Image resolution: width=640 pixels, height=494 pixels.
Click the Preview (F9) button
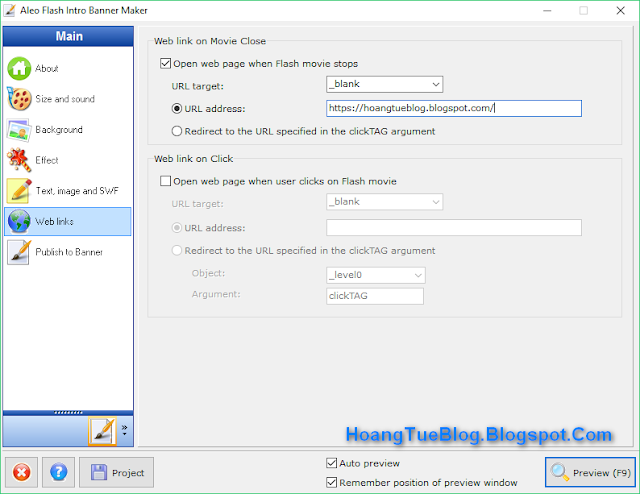(591, 472)
